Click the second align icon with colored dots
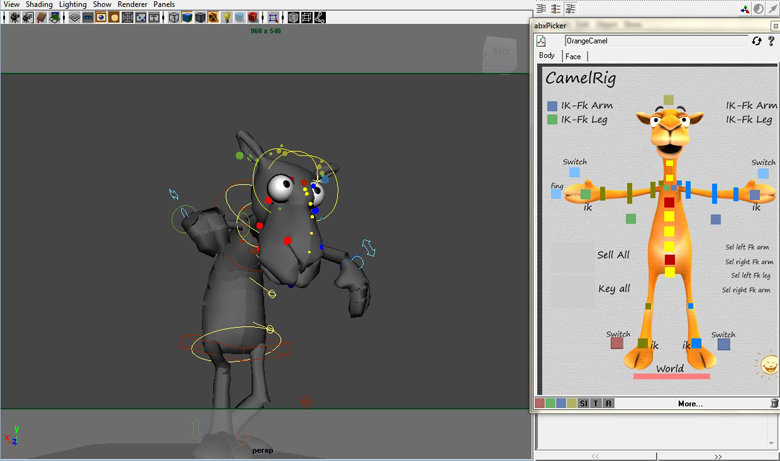The width and height of the screenshot is (780, 461). 556,8
